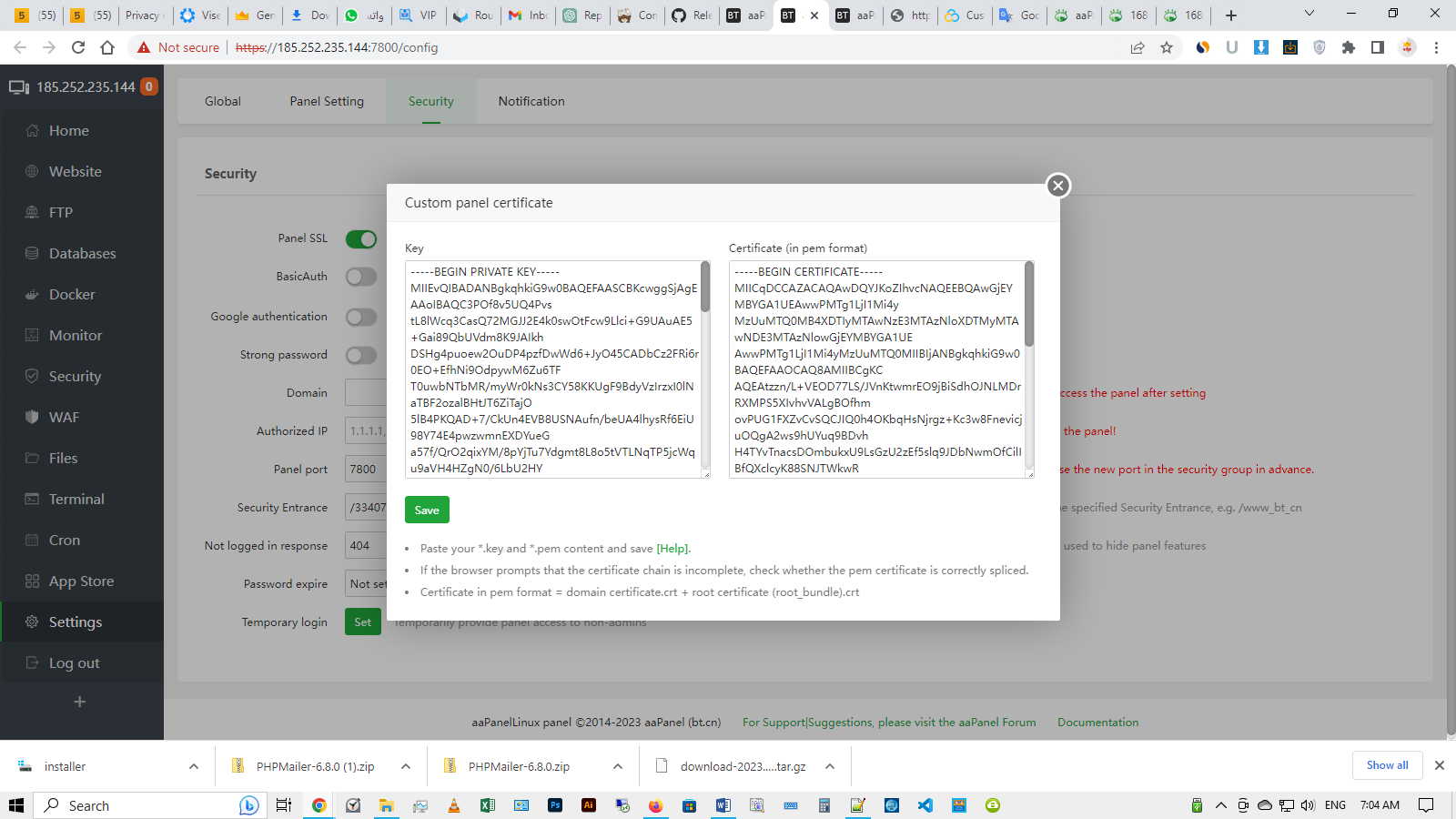Click the plus icon below Log out
Screen dimensions: 1456x819
[80, 702]
